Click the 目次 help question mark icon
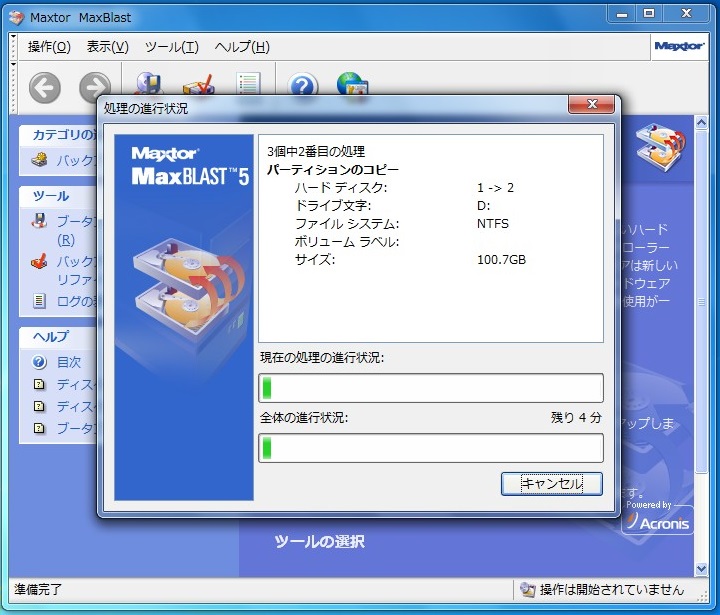 39,362
